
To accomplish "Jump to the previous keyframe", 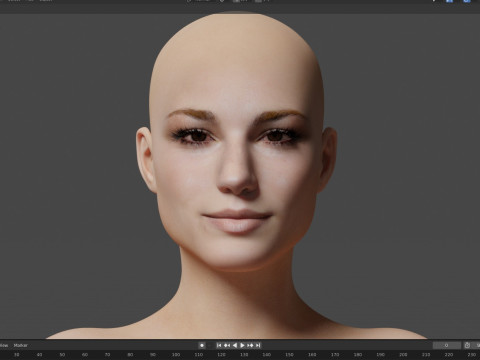I will tap(227, 345).
